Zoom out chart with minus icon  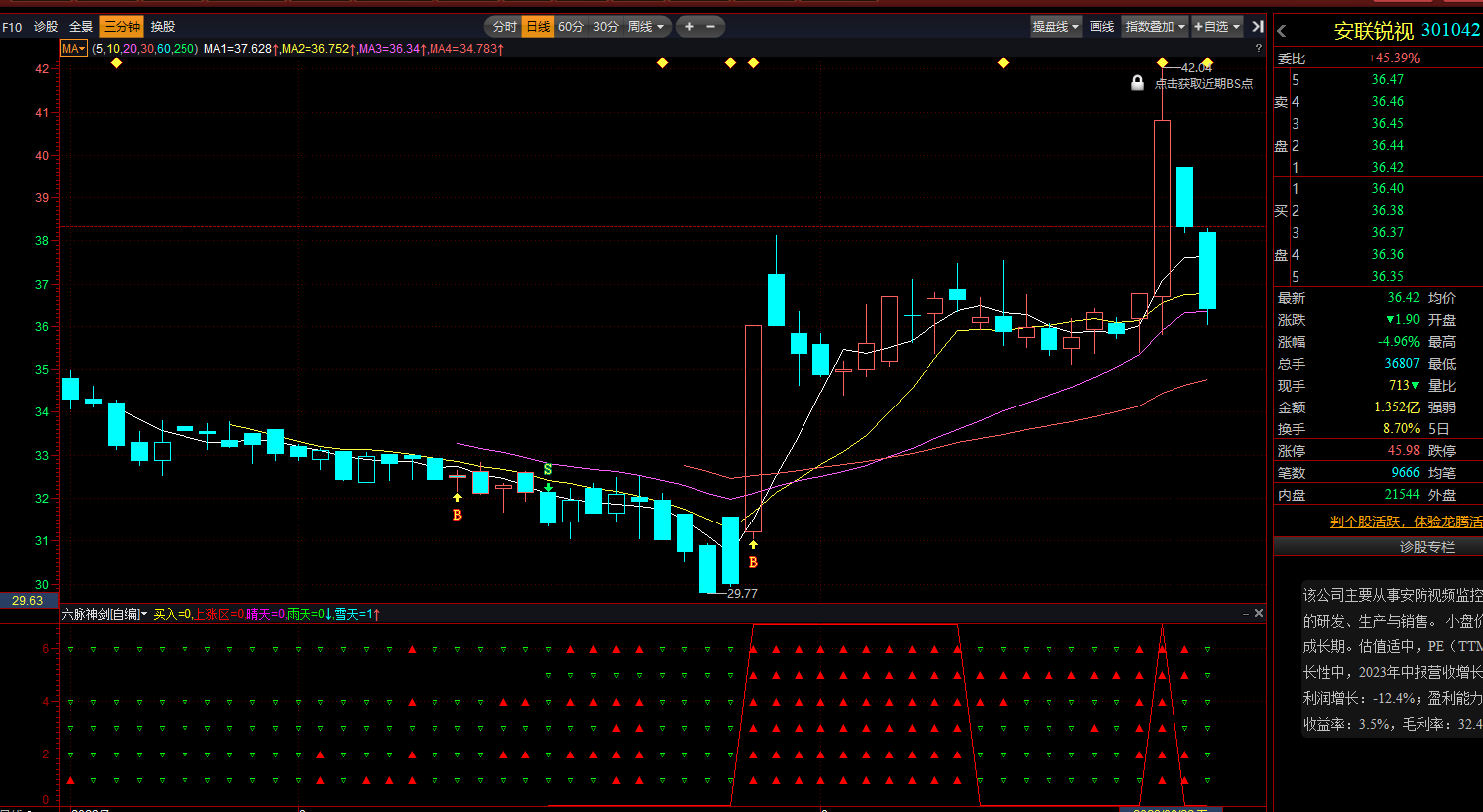710,27
